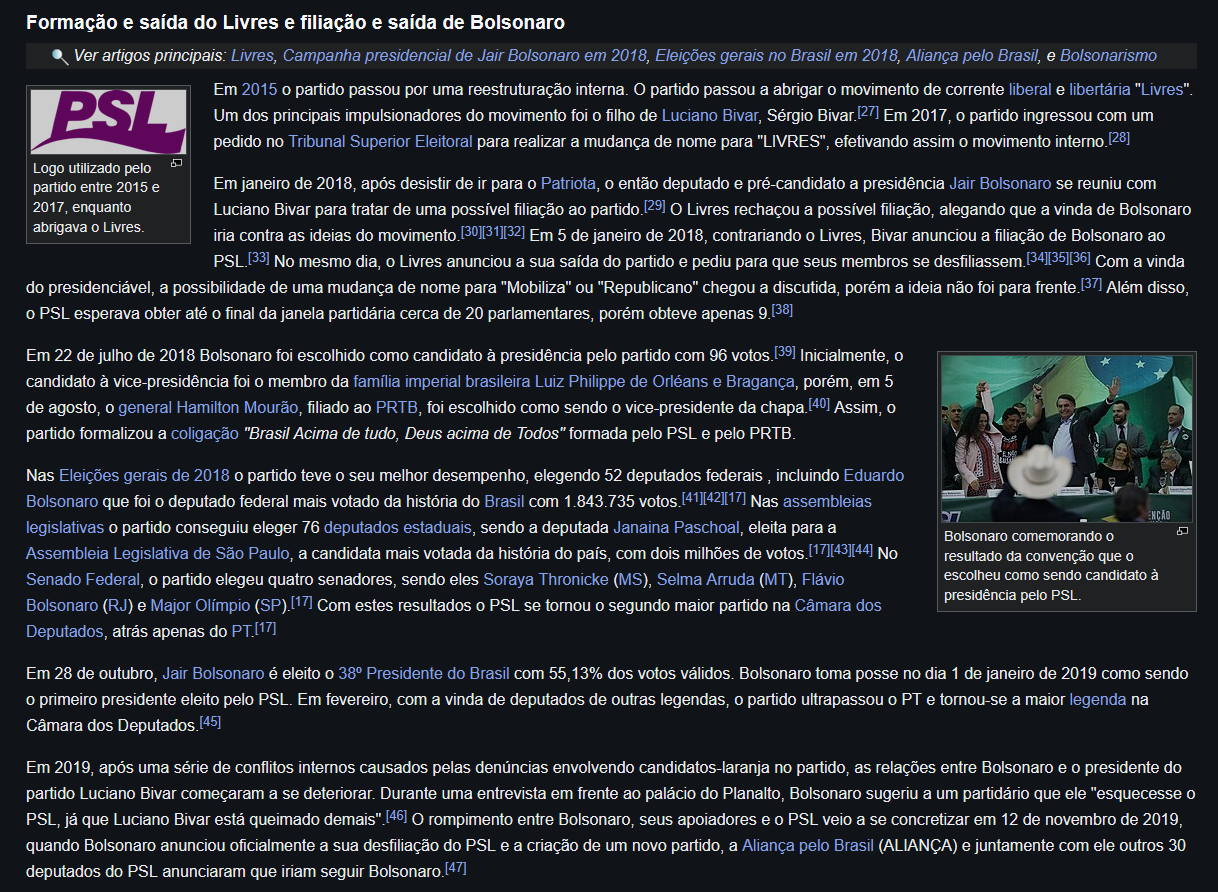
Task: Open the Senado Federal link
Action: [83, 579]
